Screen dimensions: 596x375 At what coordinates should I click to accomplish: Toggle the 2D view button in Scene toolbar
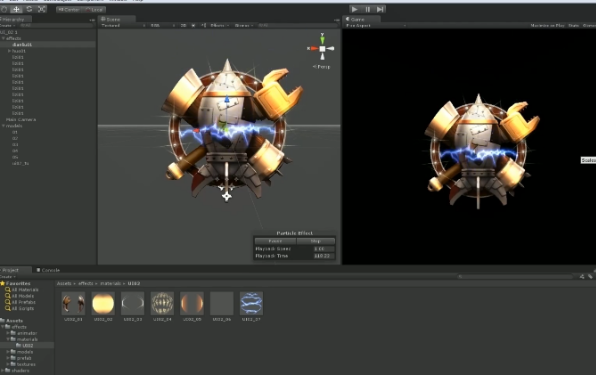point(184,25)
